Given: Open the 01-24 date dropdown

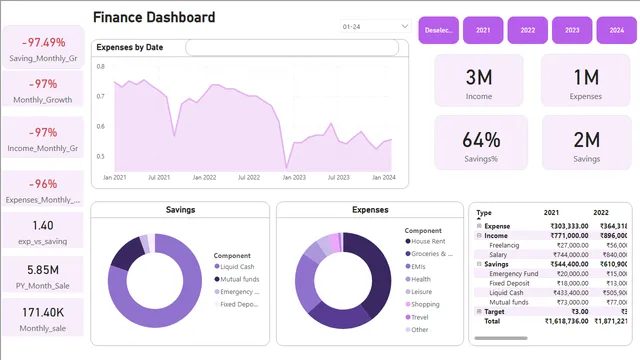Looking at the screenshot, I should (x=376, y=27).
